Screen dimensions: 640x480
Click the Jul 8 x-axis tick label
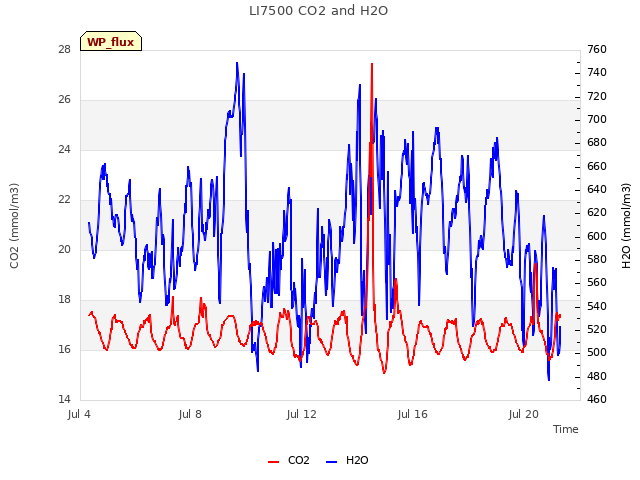pos(190,414)
